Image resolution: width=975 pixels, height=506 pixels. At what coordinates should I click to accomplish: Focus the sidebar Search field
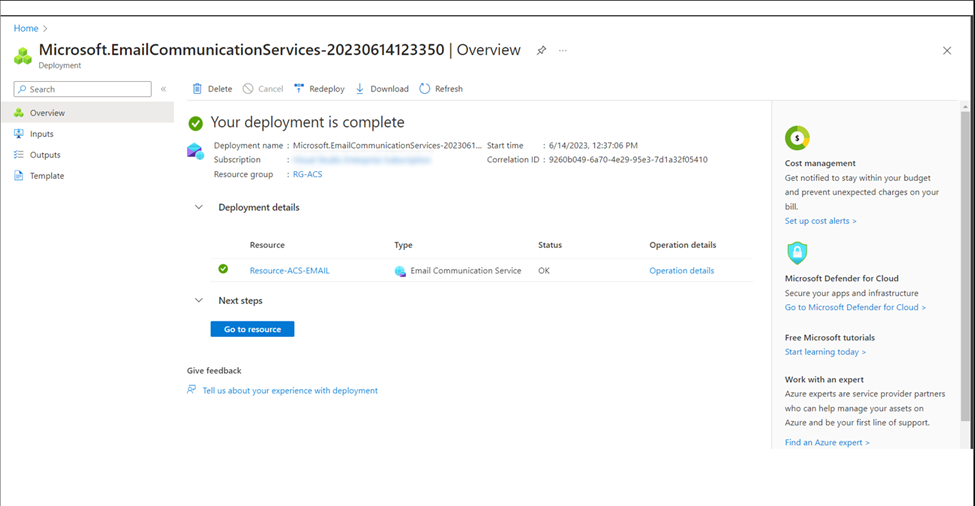tap(82, 89)
